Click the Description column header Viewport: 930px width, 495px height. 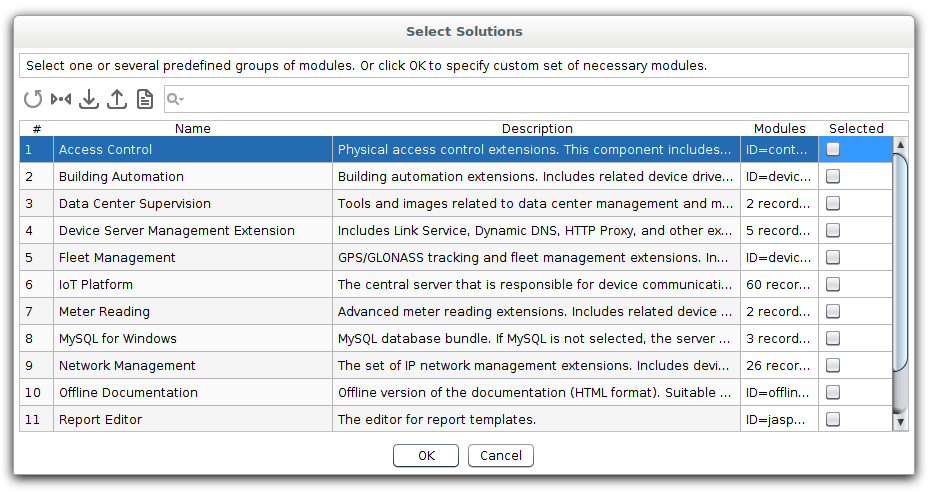tap(537, 128)
